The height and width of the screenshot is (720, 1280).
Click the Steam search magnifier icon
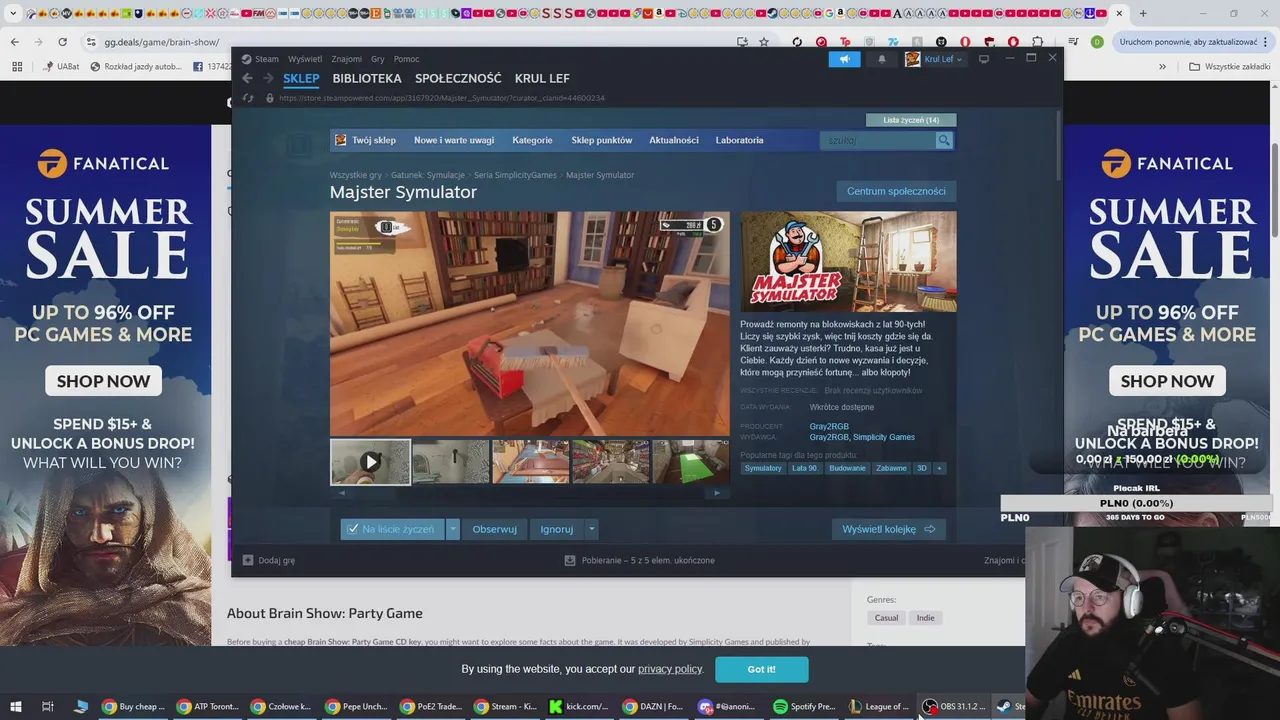click(x=944, y=141)
